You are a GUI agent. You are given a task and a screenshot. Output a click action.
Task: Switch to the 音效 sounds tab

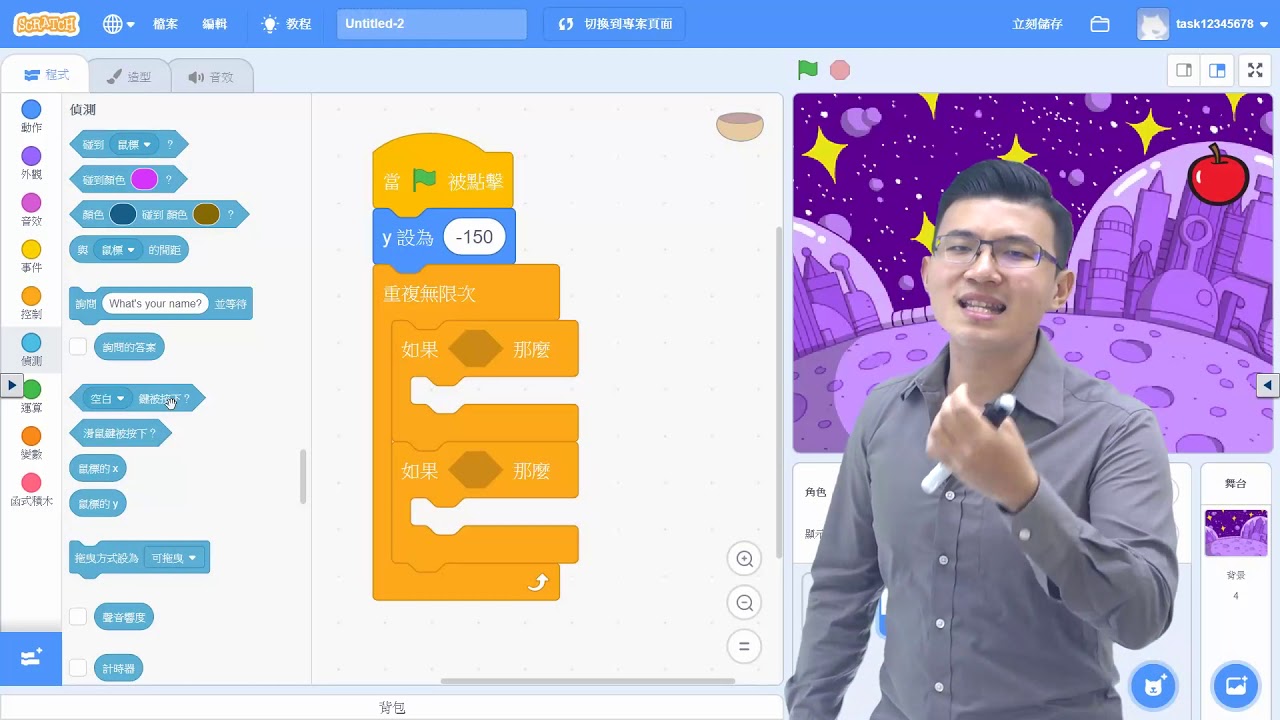click(211, 76)
